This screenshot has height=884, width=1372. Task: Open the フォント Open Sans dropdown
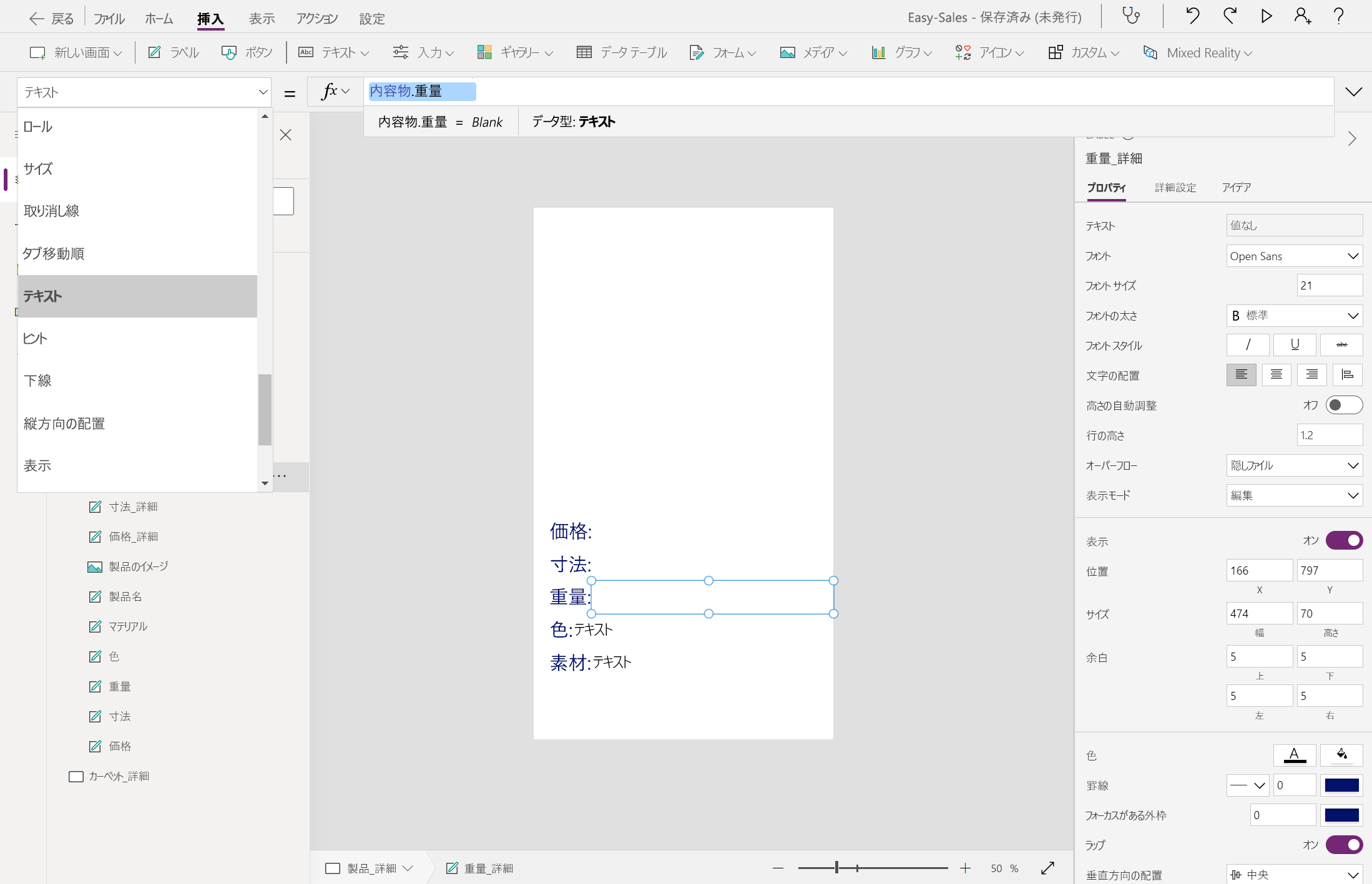pos(1293,256)
